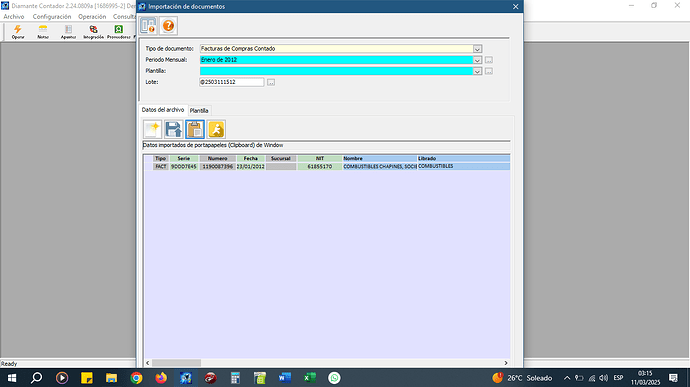The width and height of the screenshot is (690, 387).
Task: Click the new blank data icon with sparkle
Action: coord(152,129)
